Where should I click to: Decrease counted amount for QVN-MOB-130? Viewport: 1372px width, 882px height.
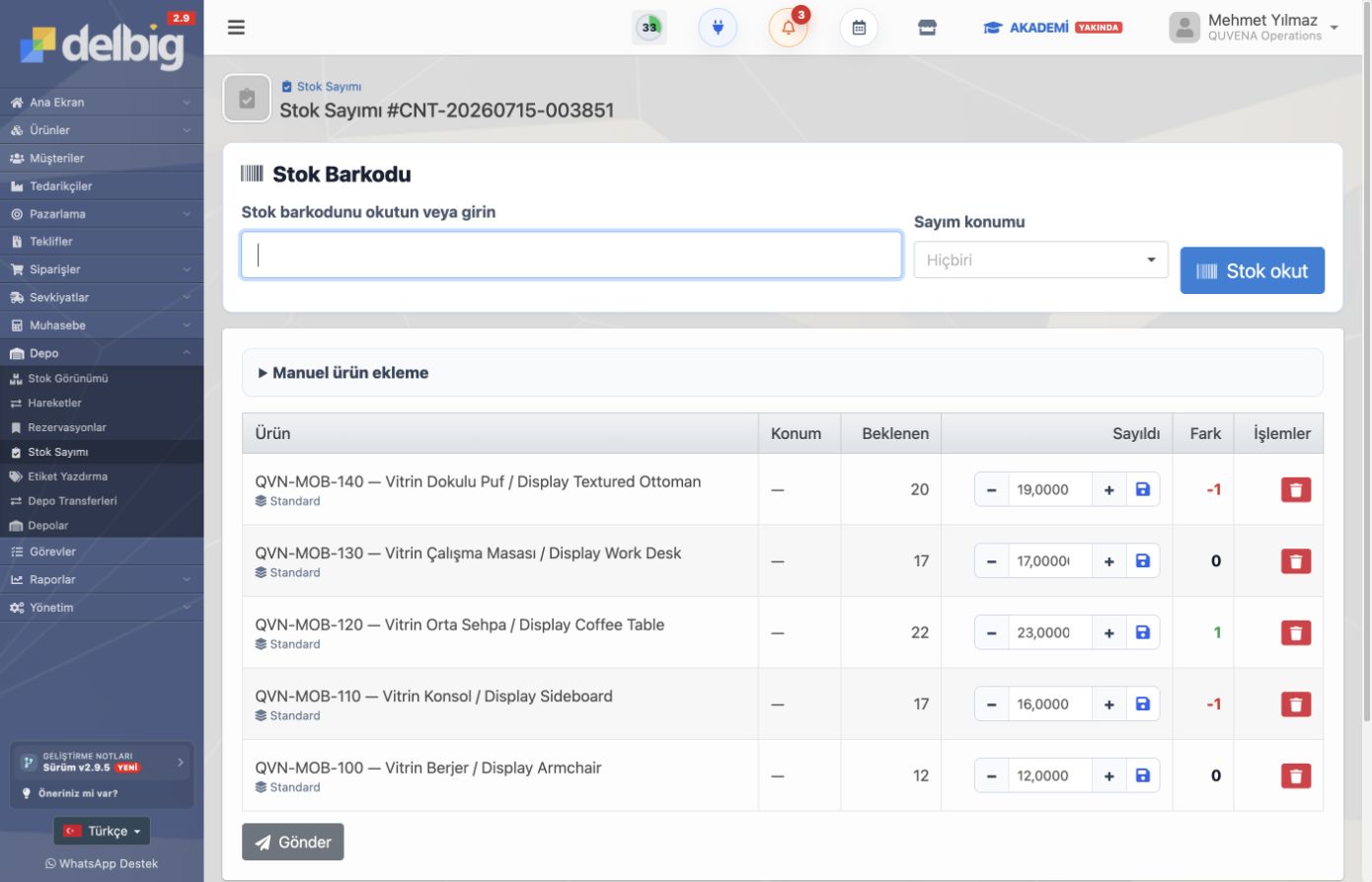click(991, 561)
